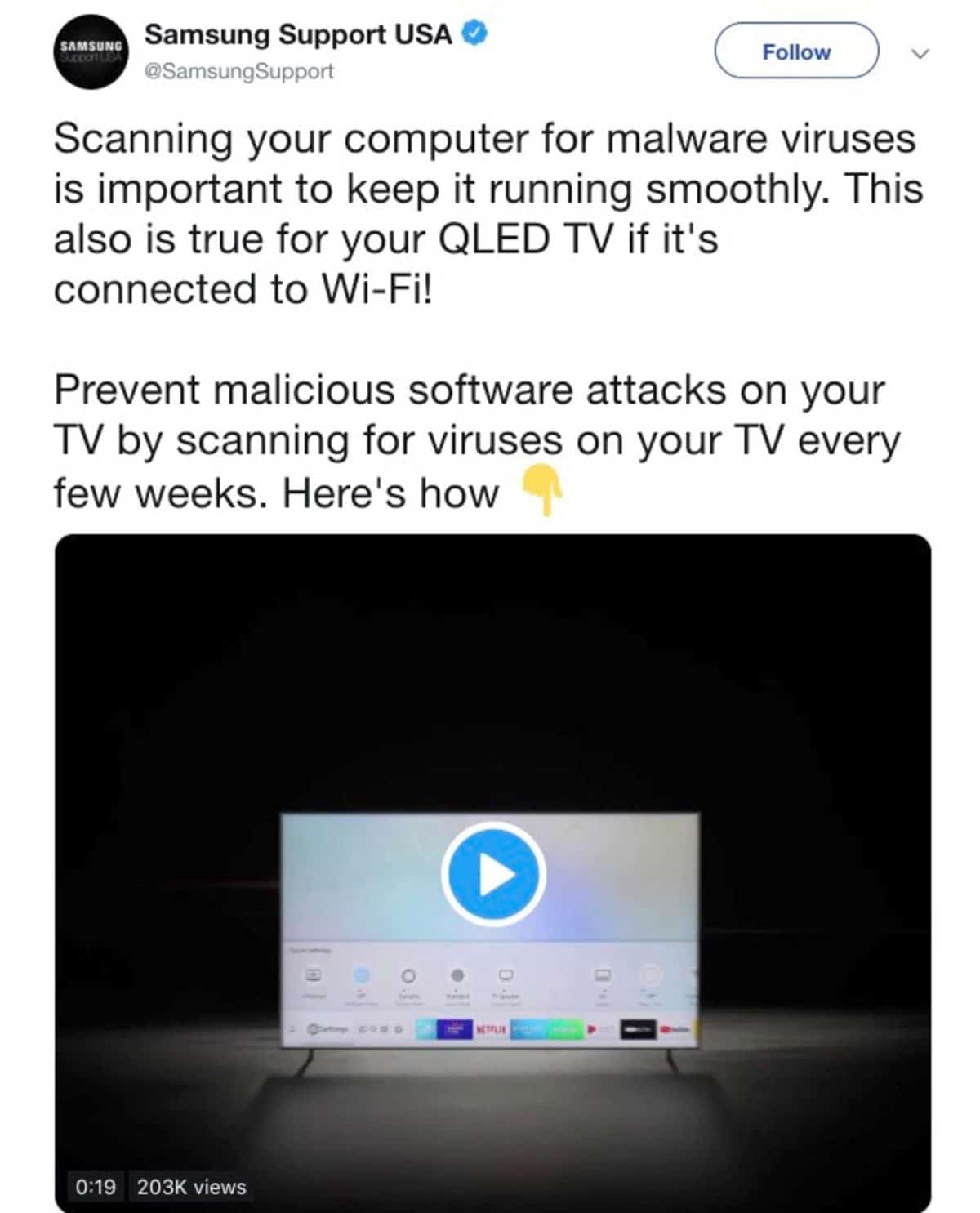Open the Samsung Support USA profile avatar
The image size is (980, 1213).
90,51
